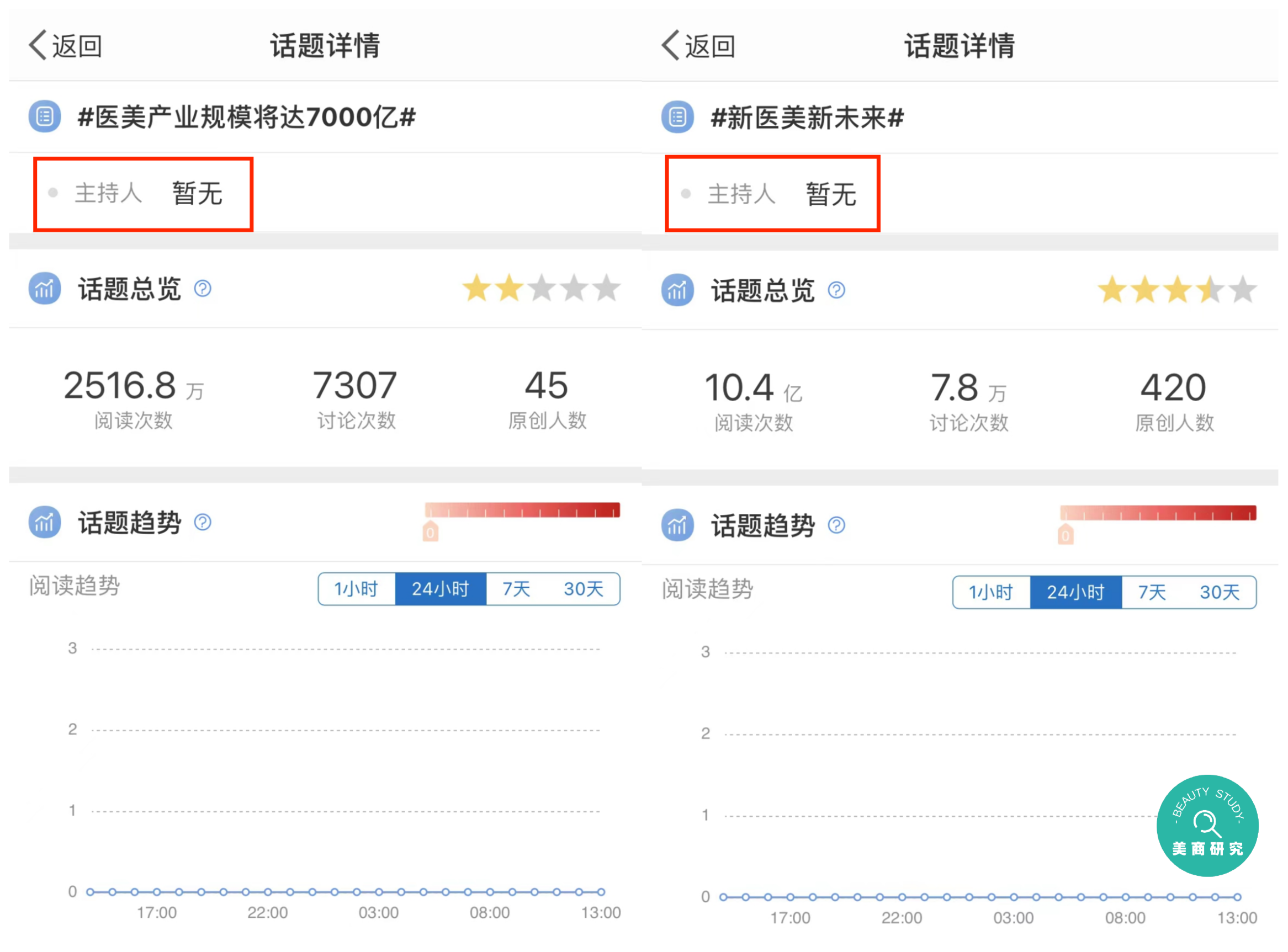Open help icon next to right 话题总览
The height and width of the screenshot is (952, 1288).
coord(836,290)
